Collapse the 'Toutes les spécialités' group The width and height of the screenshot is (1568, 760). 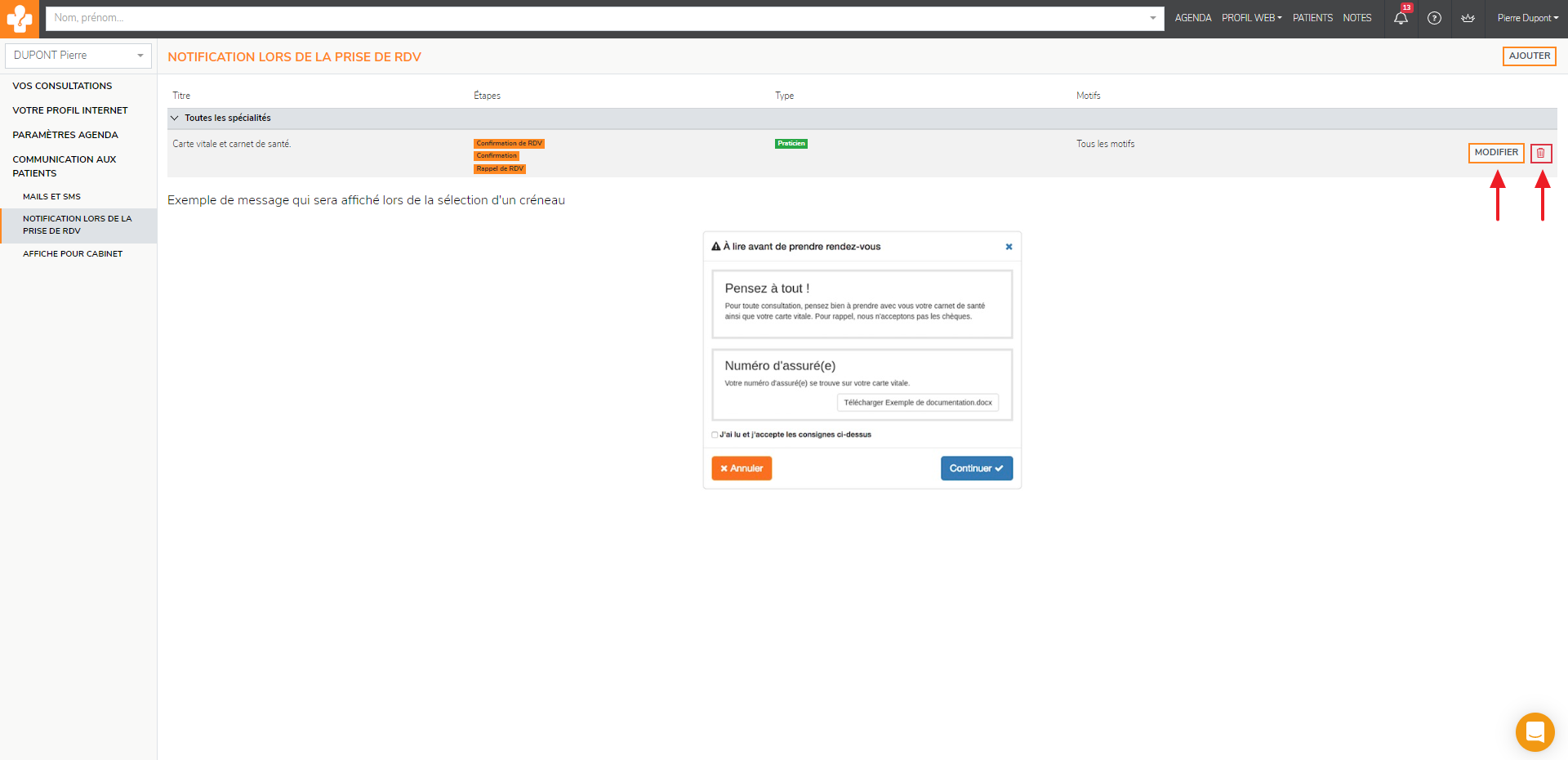click(x=175, y=118)
